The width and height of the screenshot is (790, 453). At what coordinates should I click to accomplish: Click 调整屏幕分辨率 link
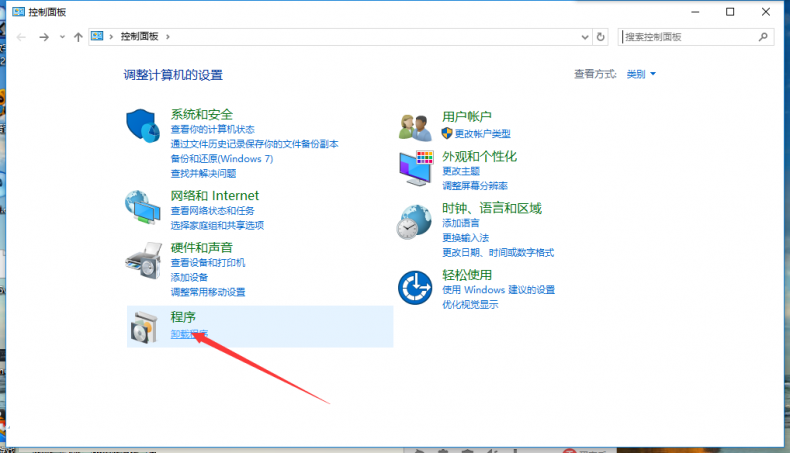coord(475,186)
